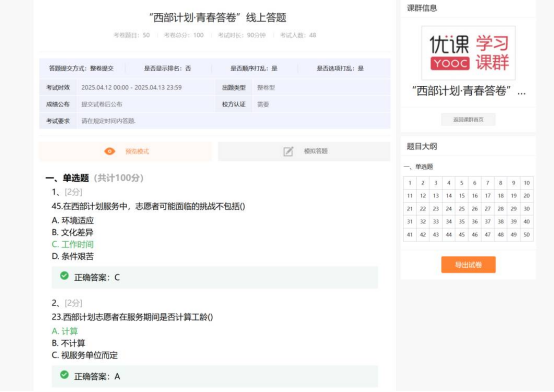
Task: Jump to question 2 in the outline grid
Action: [423, 183]
